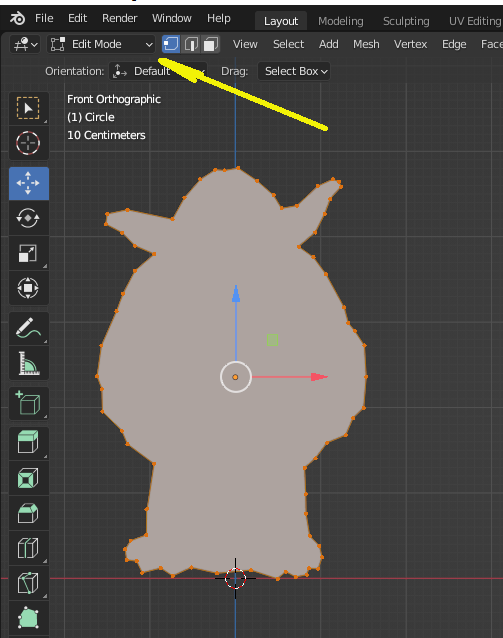Select the Transform tool

[28, 288]
